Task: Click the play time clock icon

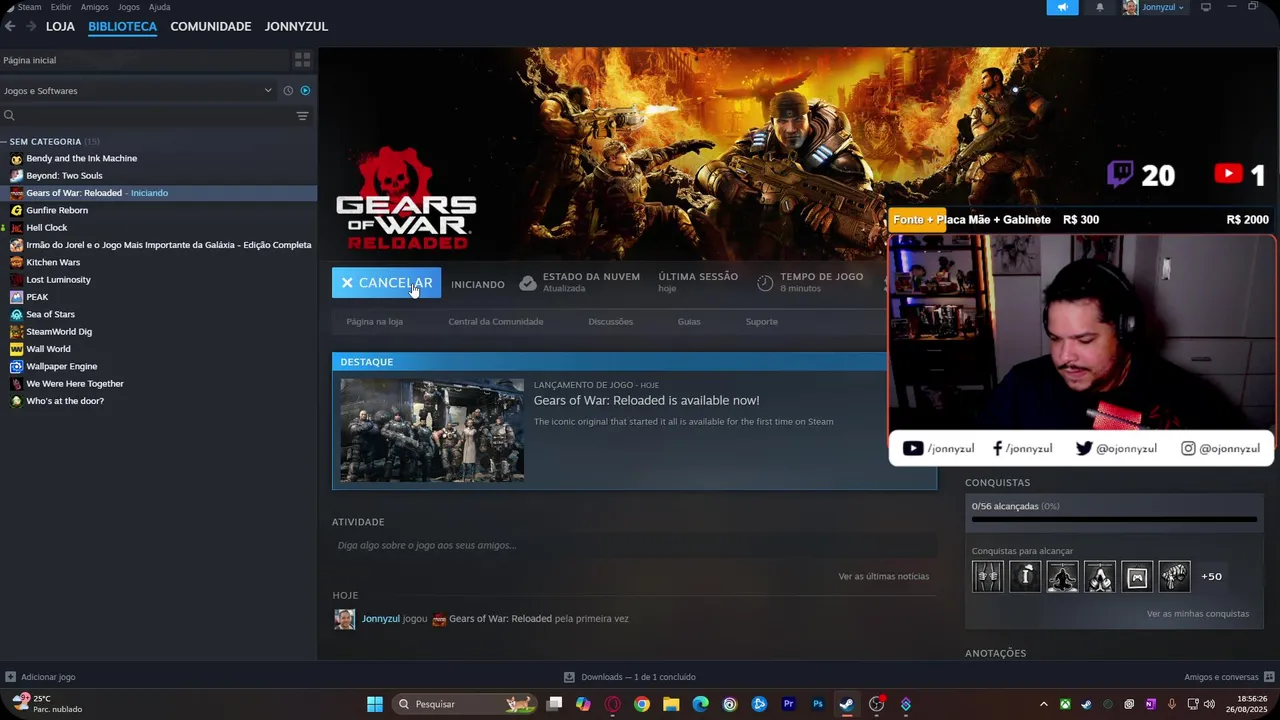Action: [765, 283]
